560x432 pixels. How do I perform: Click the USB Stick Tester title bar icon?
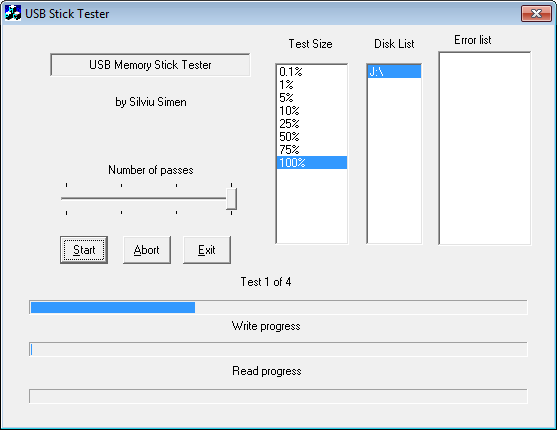[13, 13]
